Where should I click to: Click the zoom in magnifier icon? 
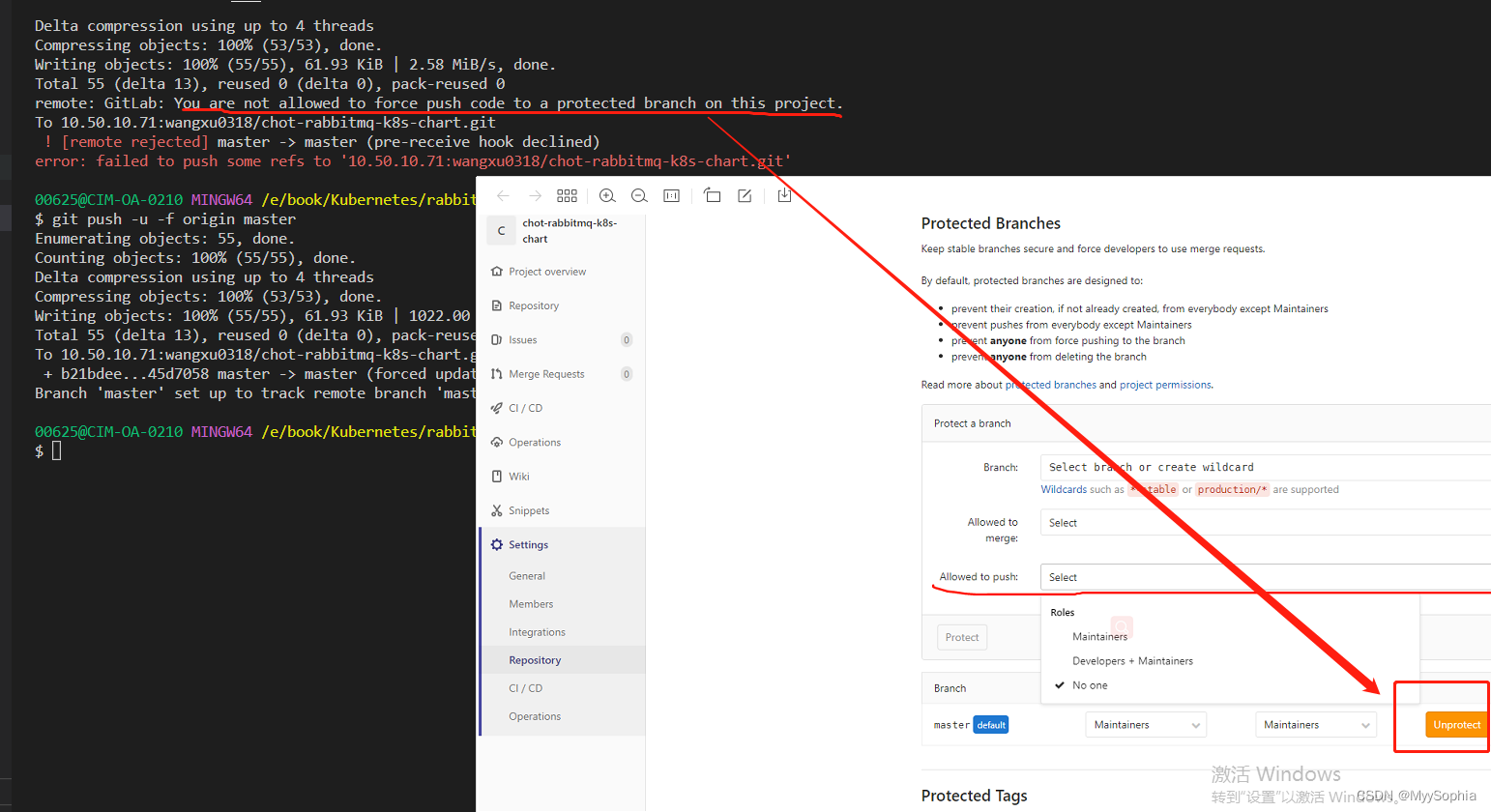[607, 195]
